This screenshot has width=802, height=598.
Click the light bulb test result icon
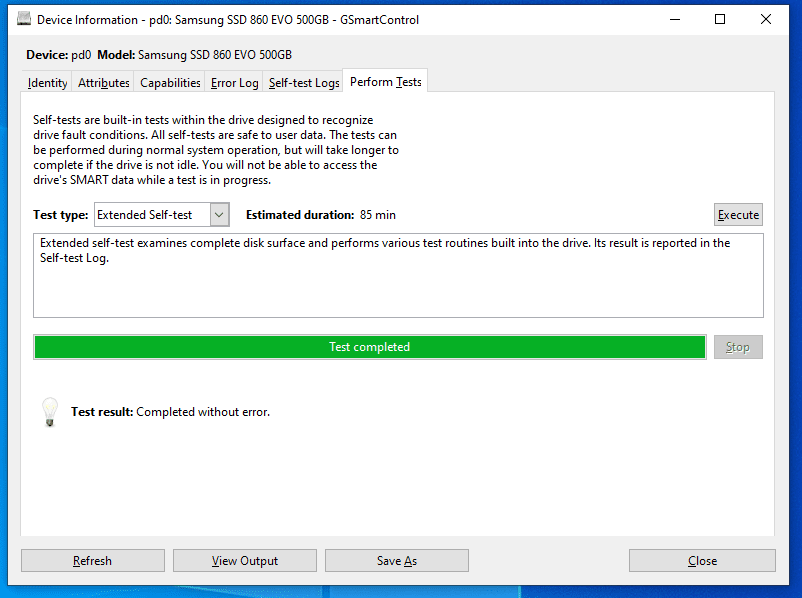point(50,412)
